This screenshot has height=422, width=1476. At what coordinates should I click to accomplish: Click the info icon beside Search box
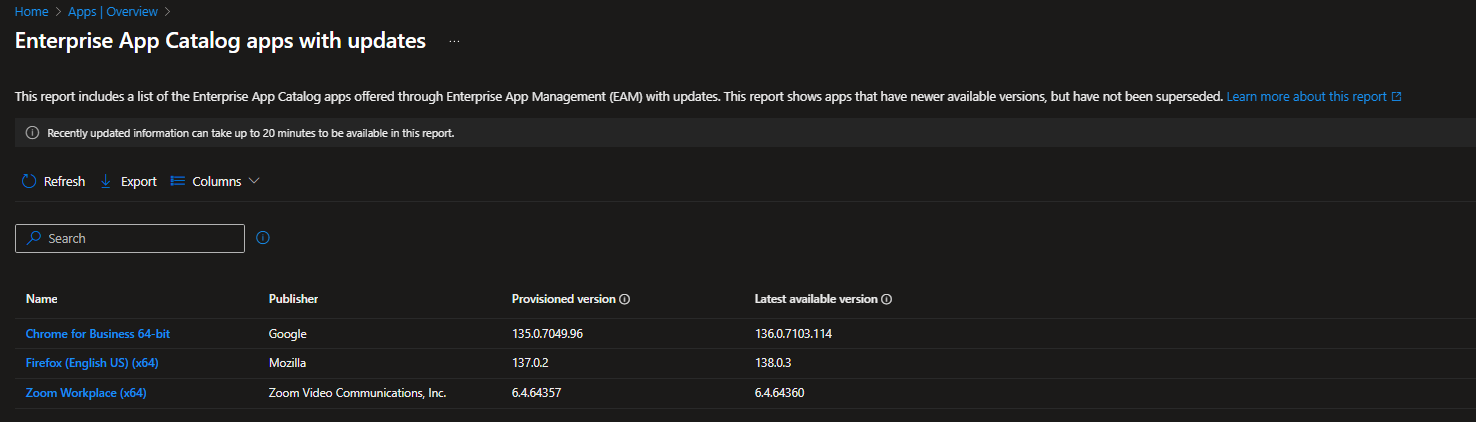(x=263, y=238)
